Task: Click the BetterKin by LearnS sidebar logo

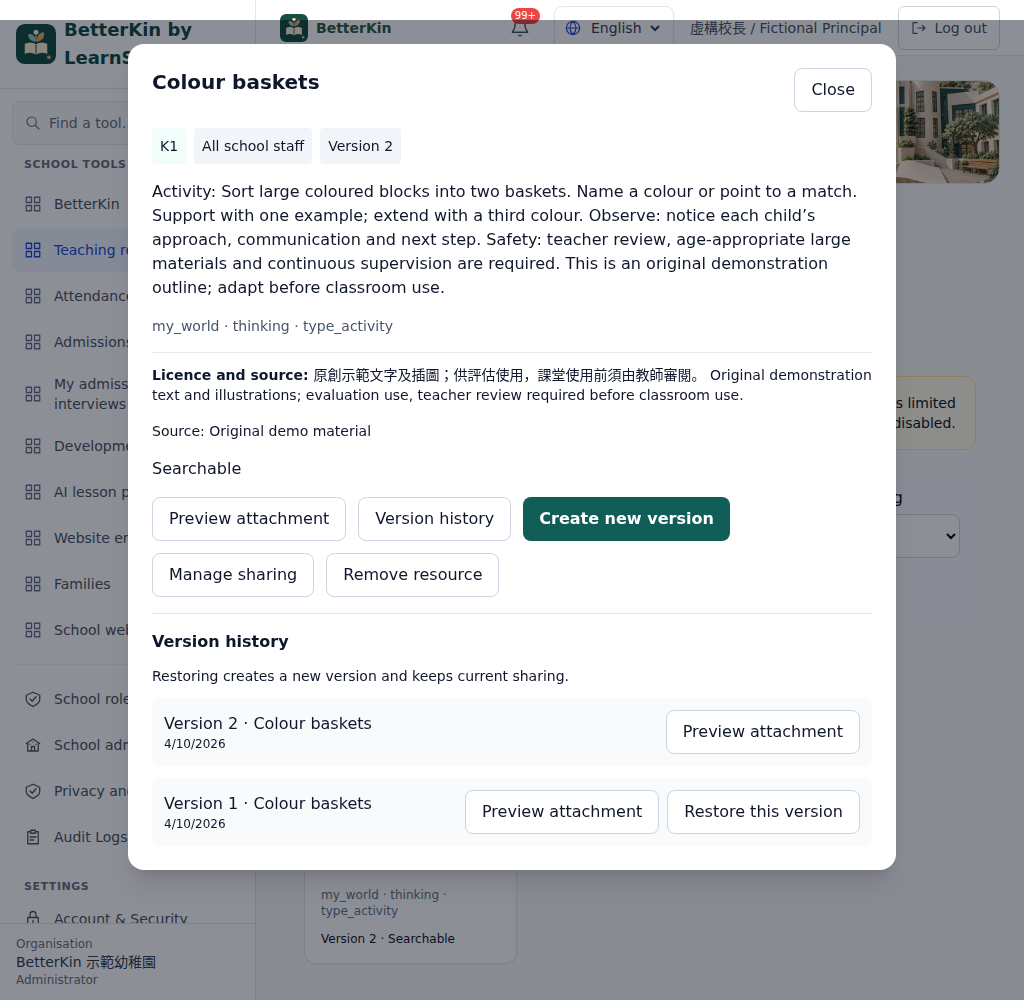Action: coord(36,44)
